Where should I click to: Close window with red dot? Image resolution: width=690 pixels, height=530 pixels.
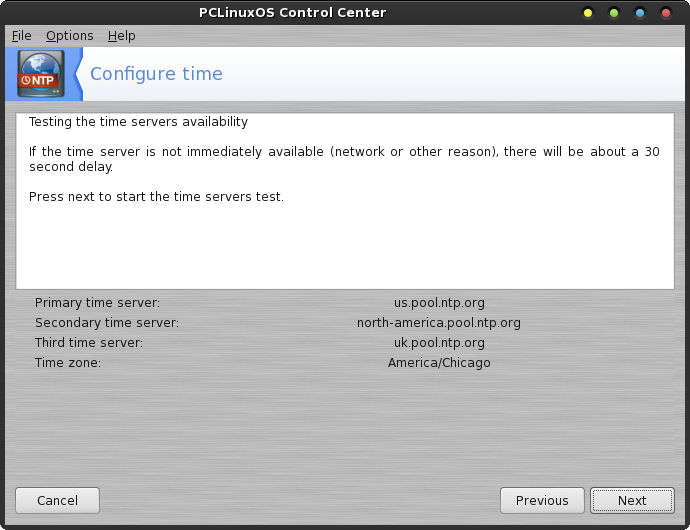(666, 13)
